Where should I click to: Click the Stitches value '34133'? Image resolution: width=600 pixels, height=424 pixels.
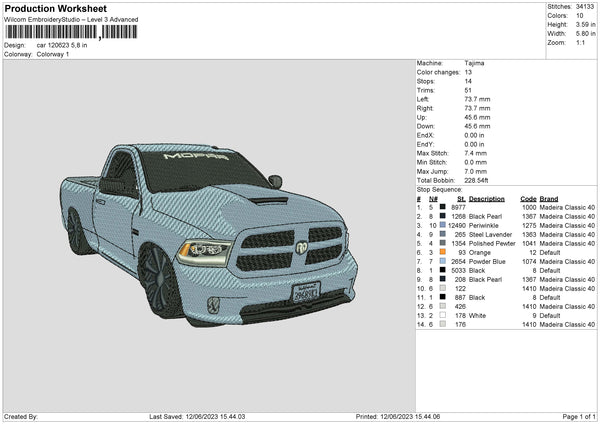click(585, 7)
